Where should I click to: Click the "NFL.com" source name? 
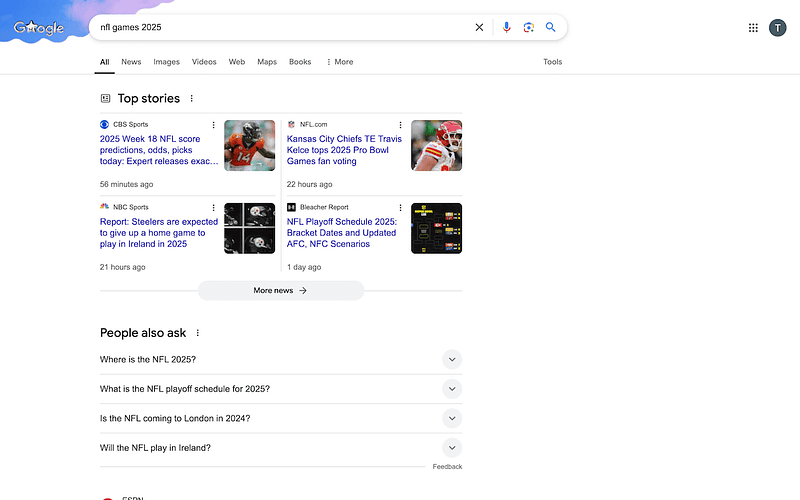(x=314, y=124)
